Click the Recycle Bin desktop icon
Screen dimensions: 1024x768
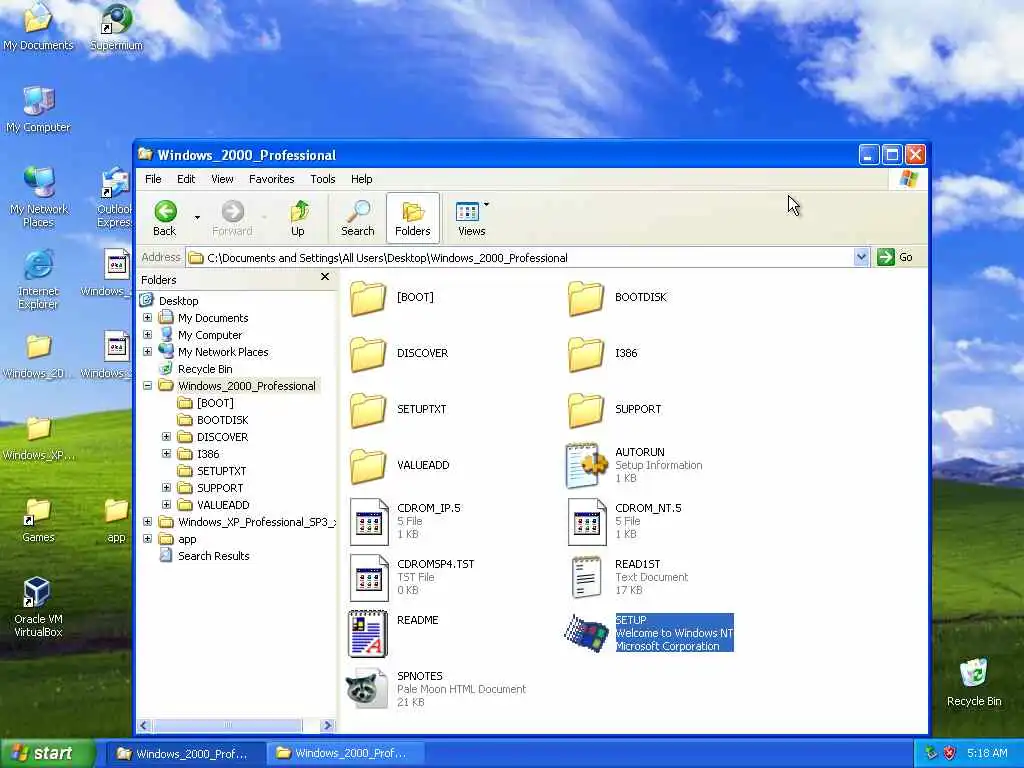point(974,682)
